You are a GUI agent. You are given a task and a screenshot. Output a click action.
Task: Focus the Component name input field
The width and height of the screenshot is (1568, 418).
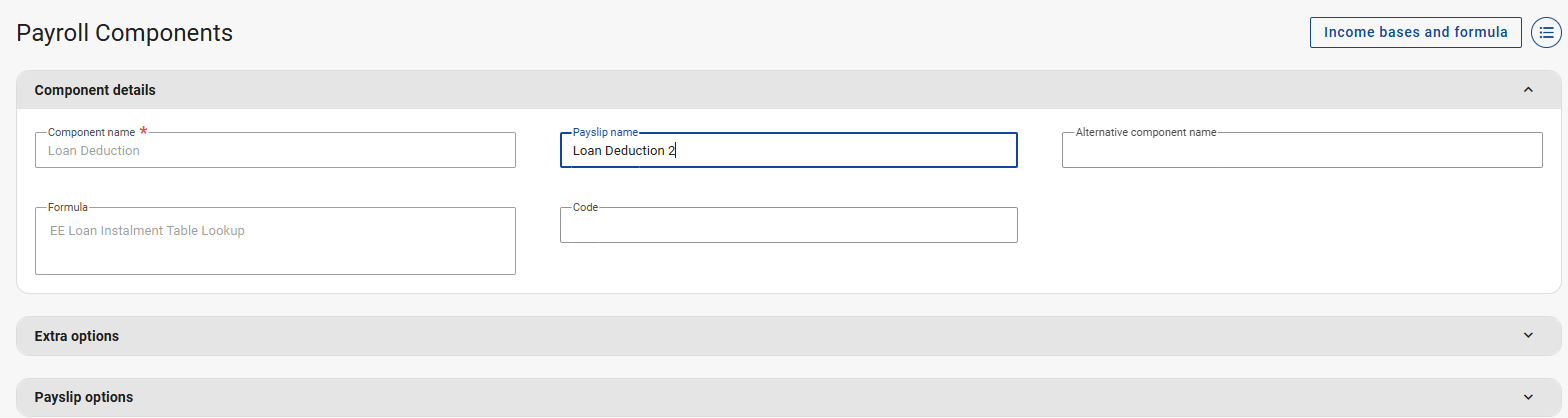click(x=275, y=151)
